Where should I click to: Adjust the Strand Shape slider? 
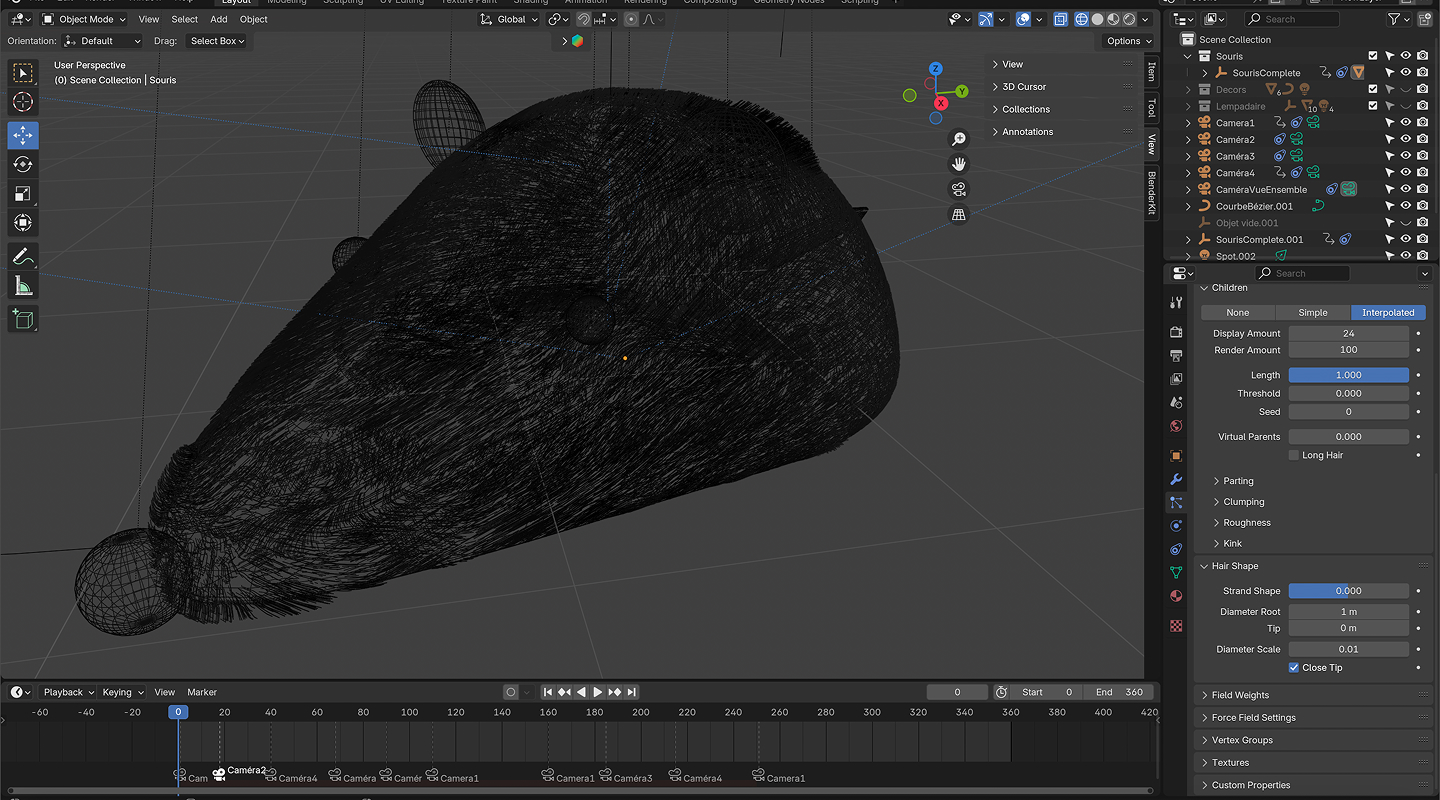pyautogui.click(x=1348, y=591)
